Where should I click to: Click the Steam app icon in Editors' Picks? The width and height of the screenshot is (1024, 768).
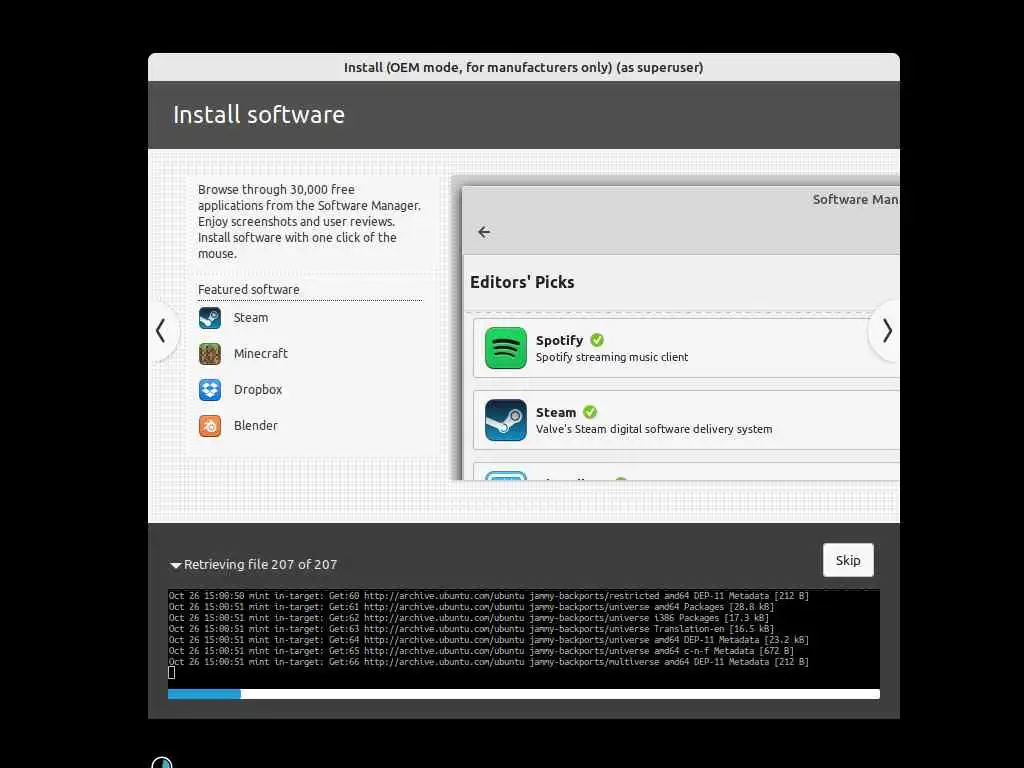click(x=505, y=420)
